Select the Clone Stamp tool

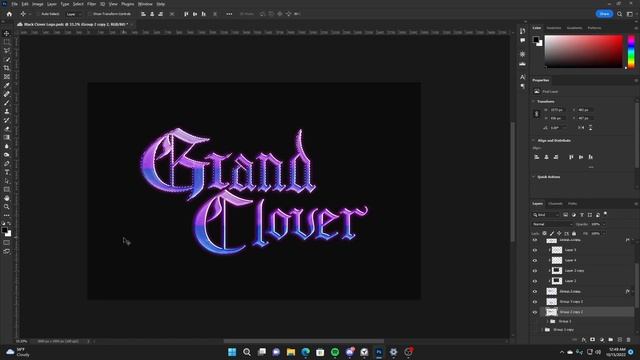coord(7,111)
